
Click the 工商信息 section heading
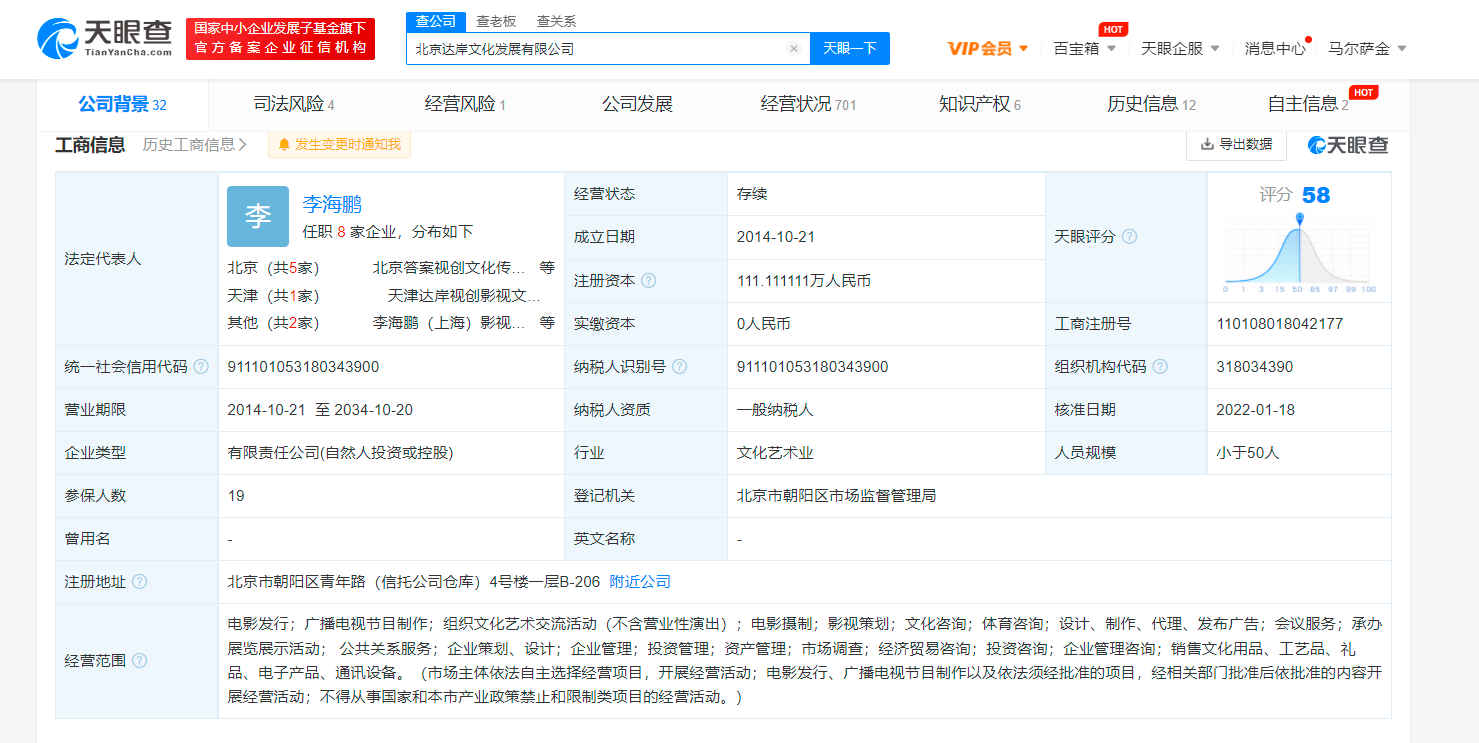coord(90,145)
